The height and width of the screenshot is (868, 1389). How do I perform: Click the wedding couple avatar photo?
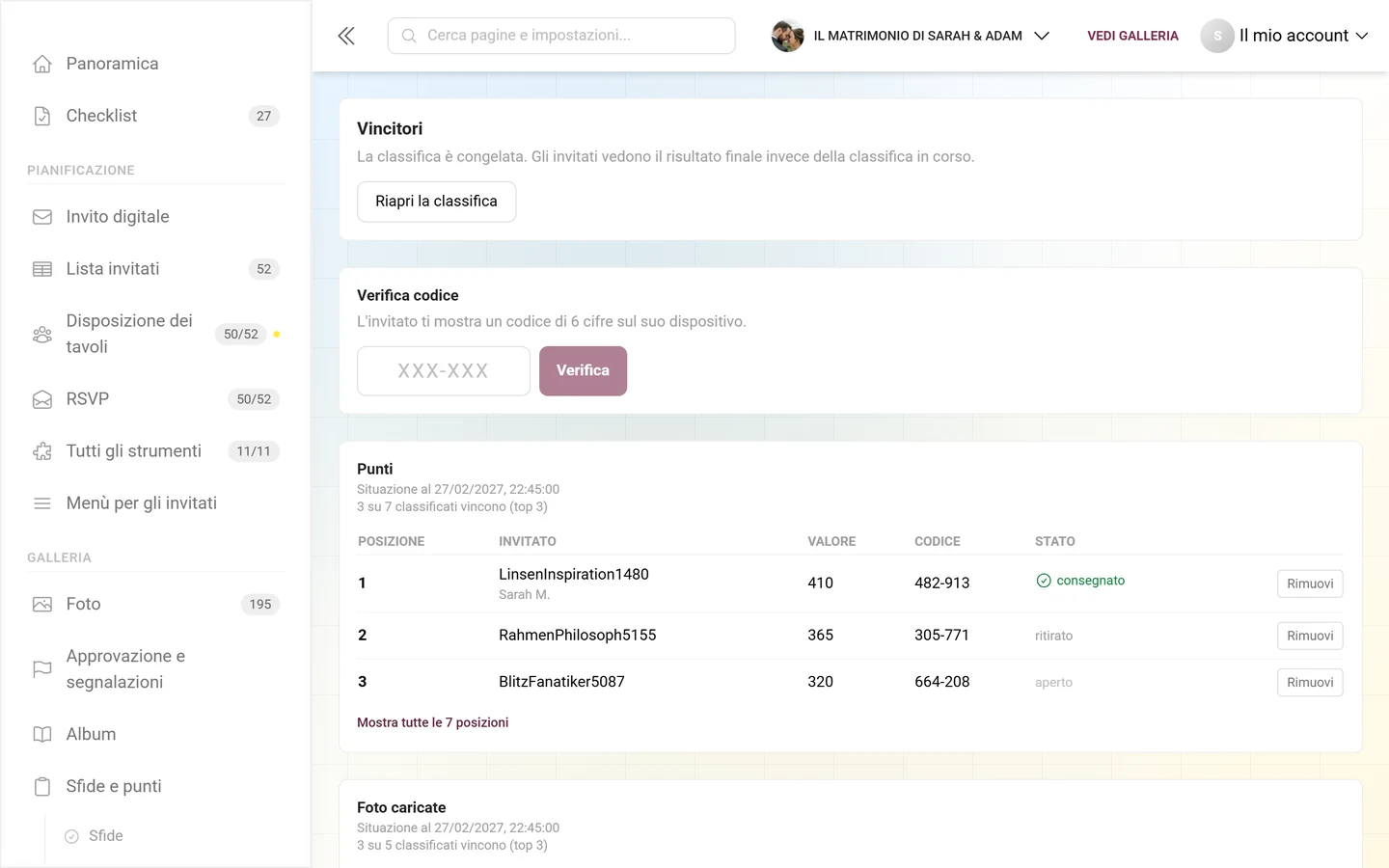click(x=788, y=36)
